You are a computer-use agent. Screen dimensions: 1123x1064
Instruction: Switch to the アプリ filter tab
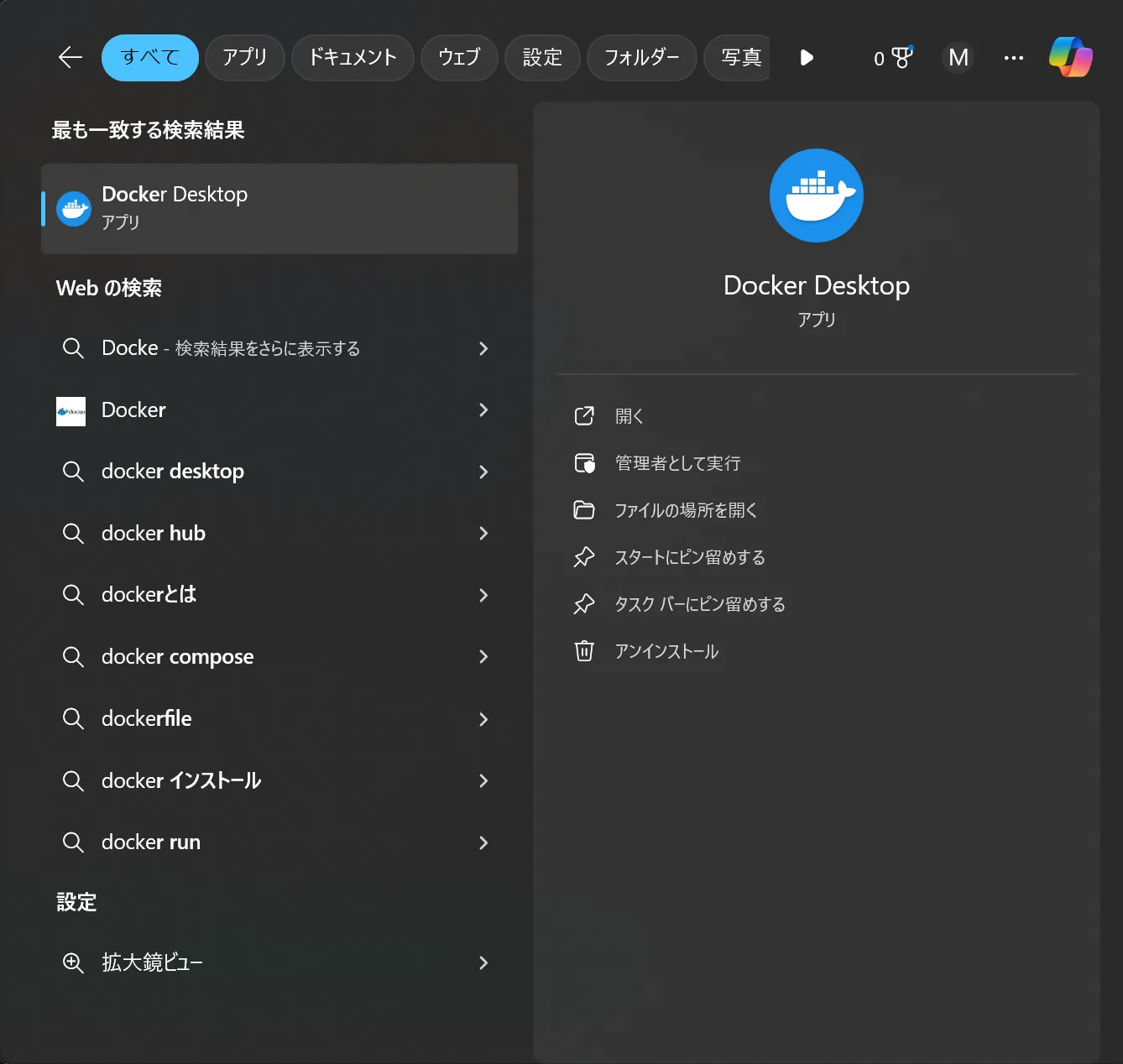pos(244,57)
